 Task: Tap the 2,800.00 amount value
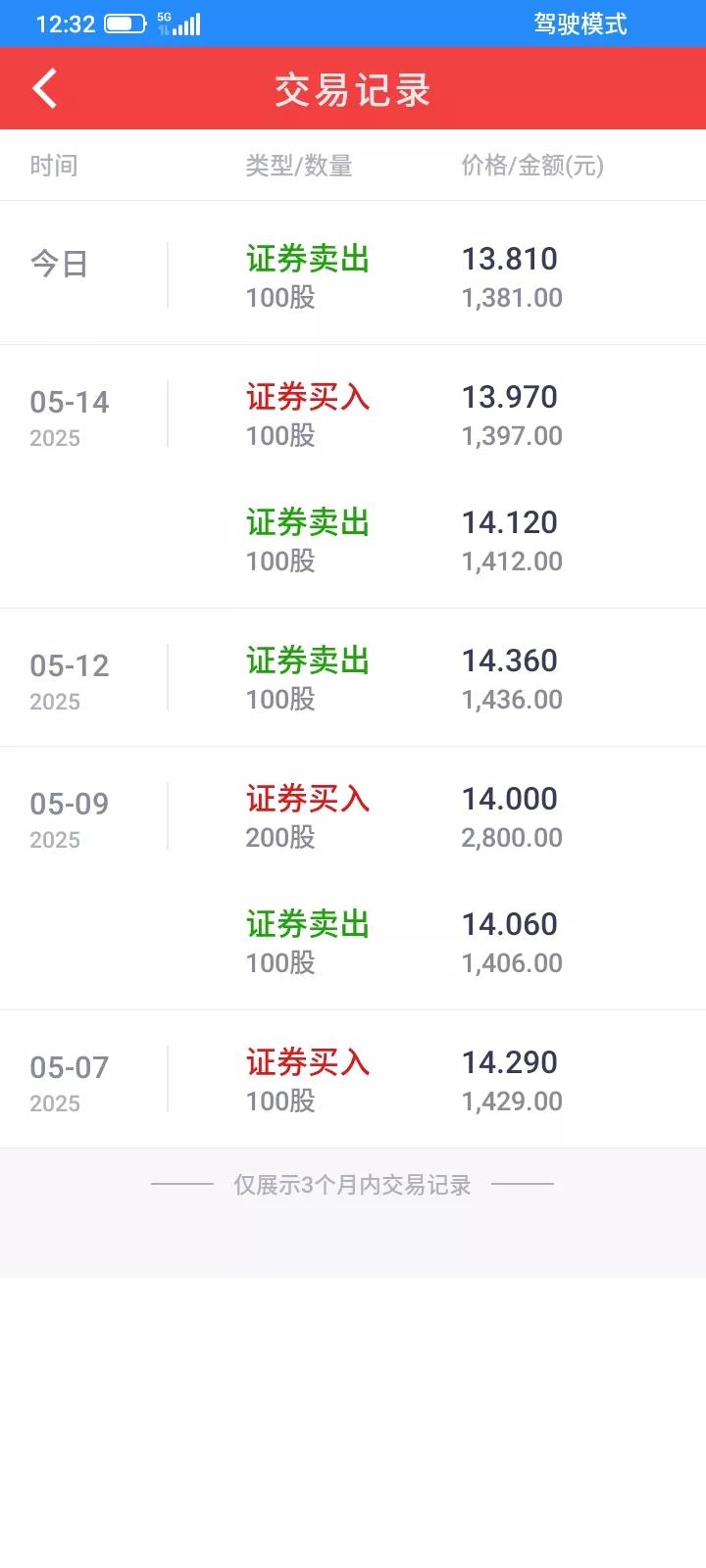(x=512, y=837)
